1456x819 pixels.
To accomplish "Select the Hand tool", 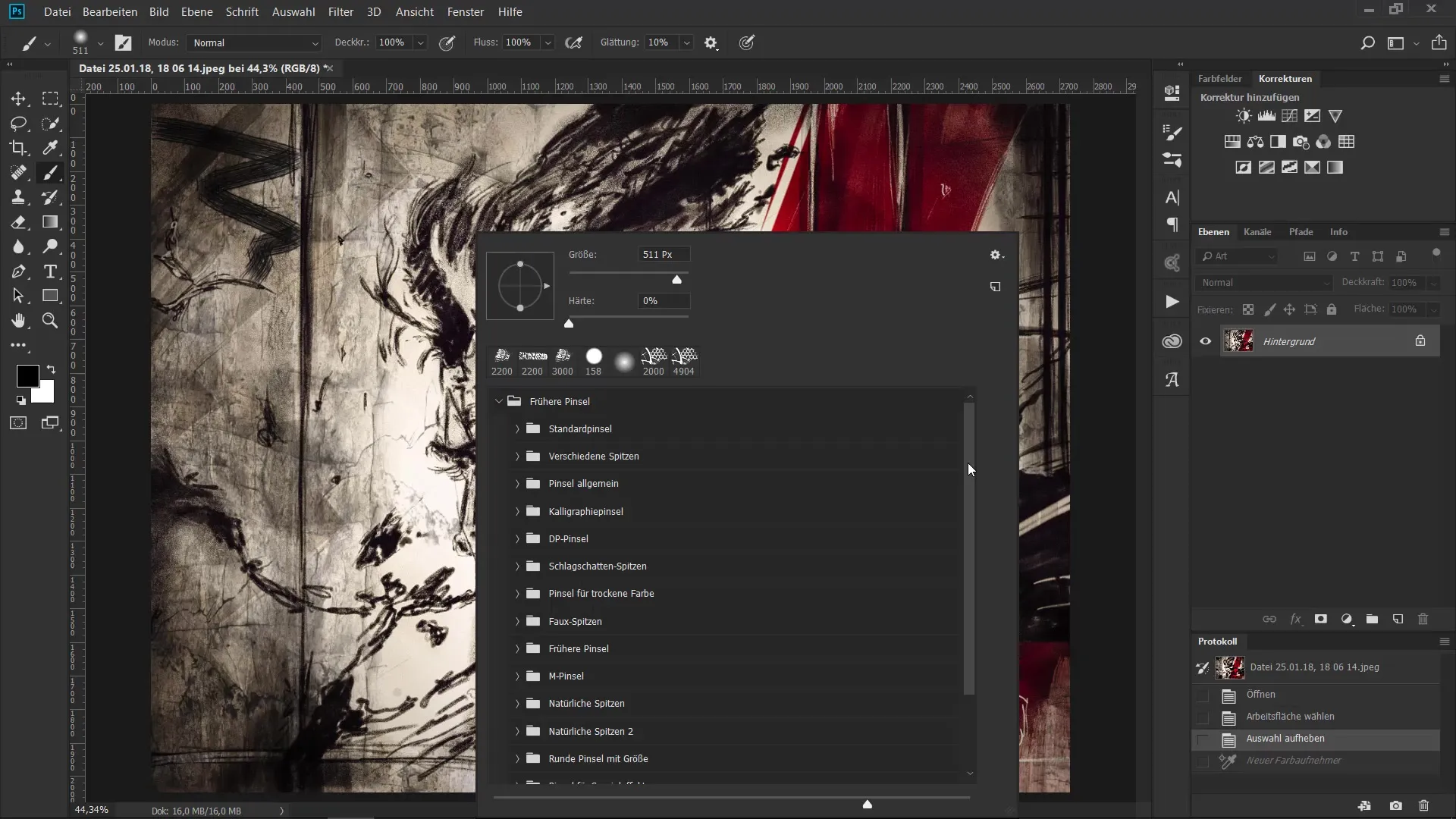I will [18, 321].
